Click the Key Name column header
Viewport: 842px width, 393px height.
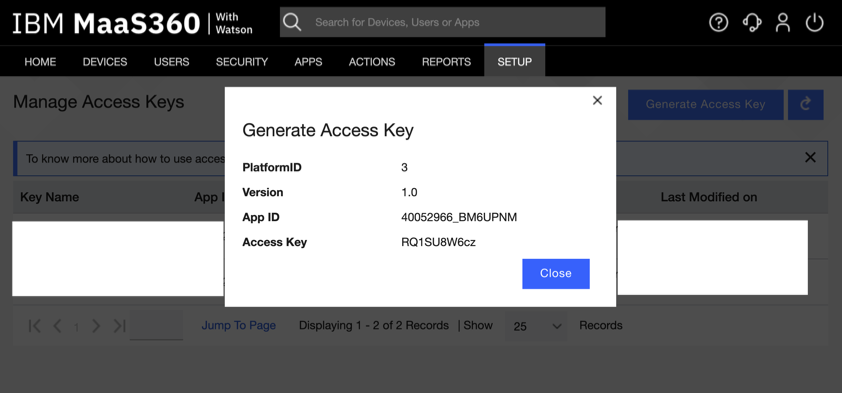click(x=49, y=197)
